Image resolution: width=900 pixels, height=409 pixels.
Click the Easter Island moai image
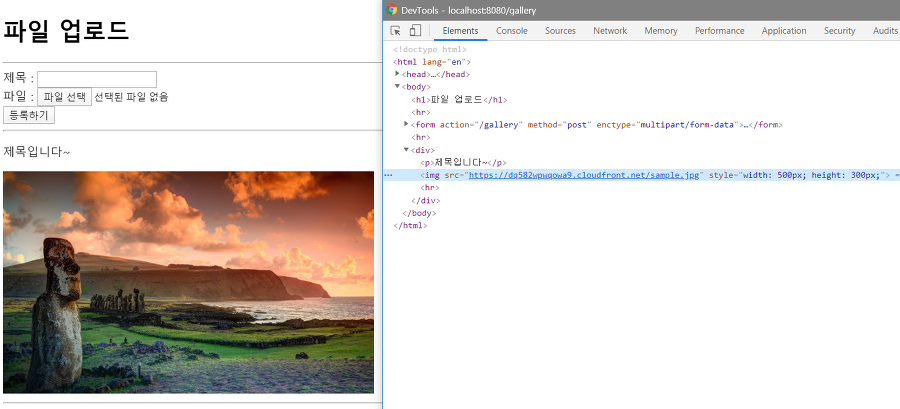tap(188, 282)
